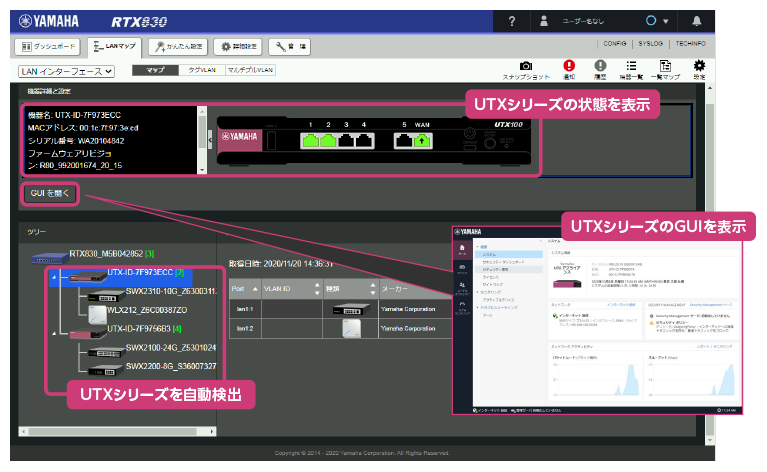
Task: Select the マップ view tab
Action: pyautogui.click(x=155, y=70)
